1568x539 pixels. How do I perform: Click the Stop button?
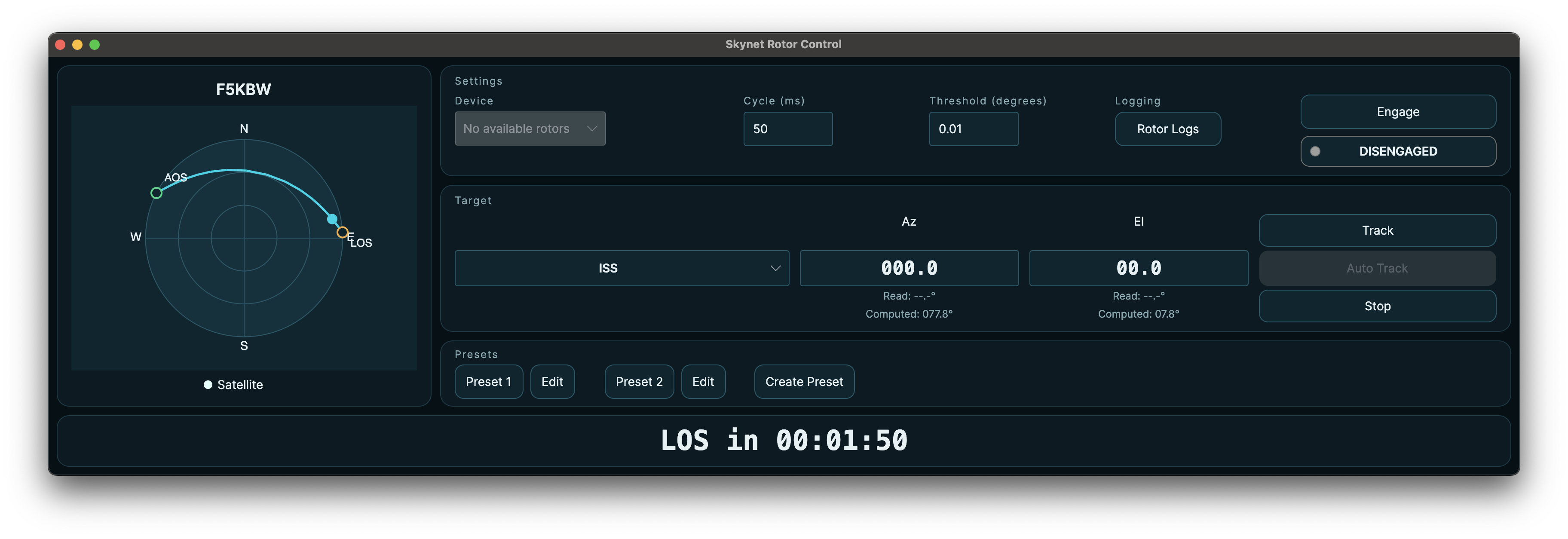click(x=1377, y=306)
